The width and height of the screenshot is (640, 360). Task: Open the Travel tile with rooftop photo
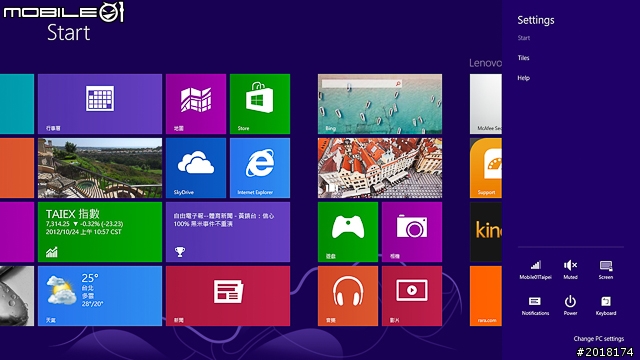click(x=380, y=168)
